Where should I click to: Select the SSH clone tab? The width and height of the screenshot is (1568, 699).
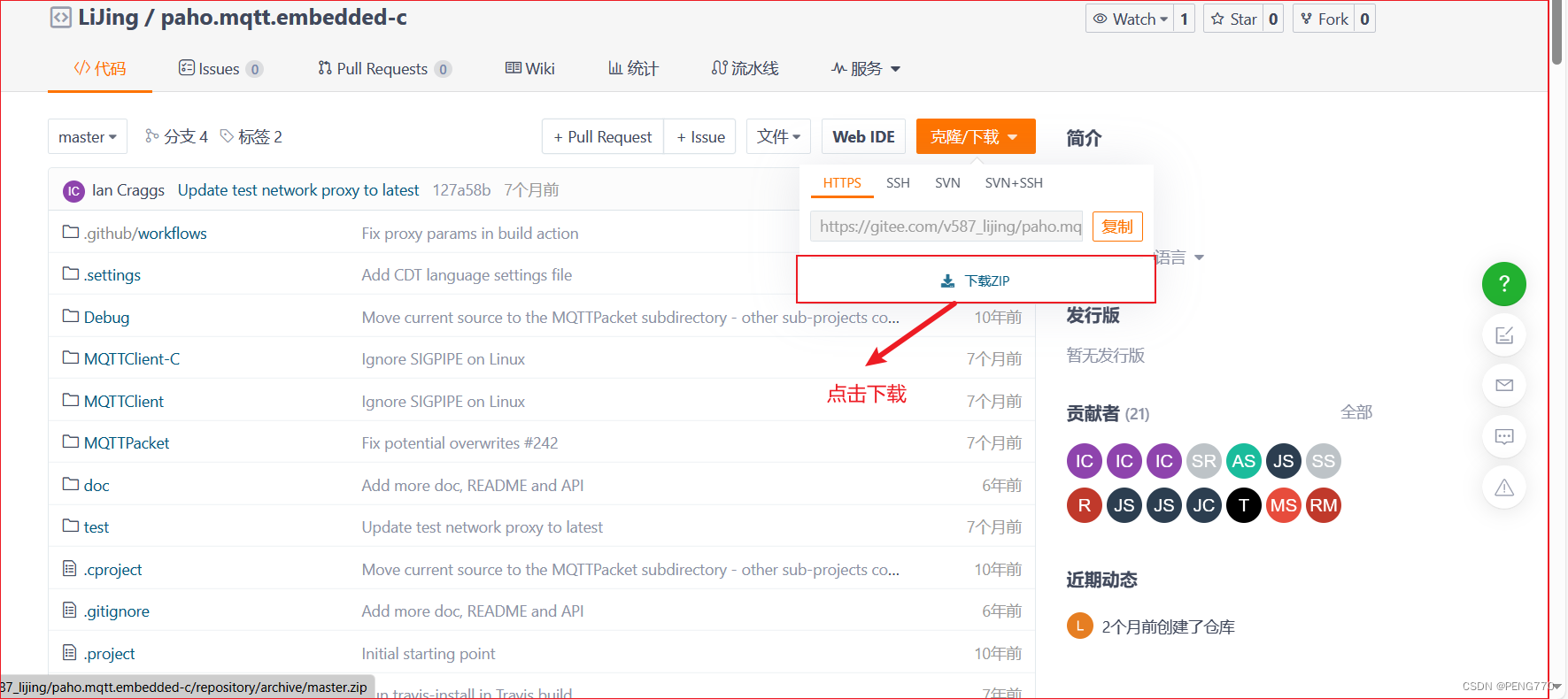click(898, 182)
